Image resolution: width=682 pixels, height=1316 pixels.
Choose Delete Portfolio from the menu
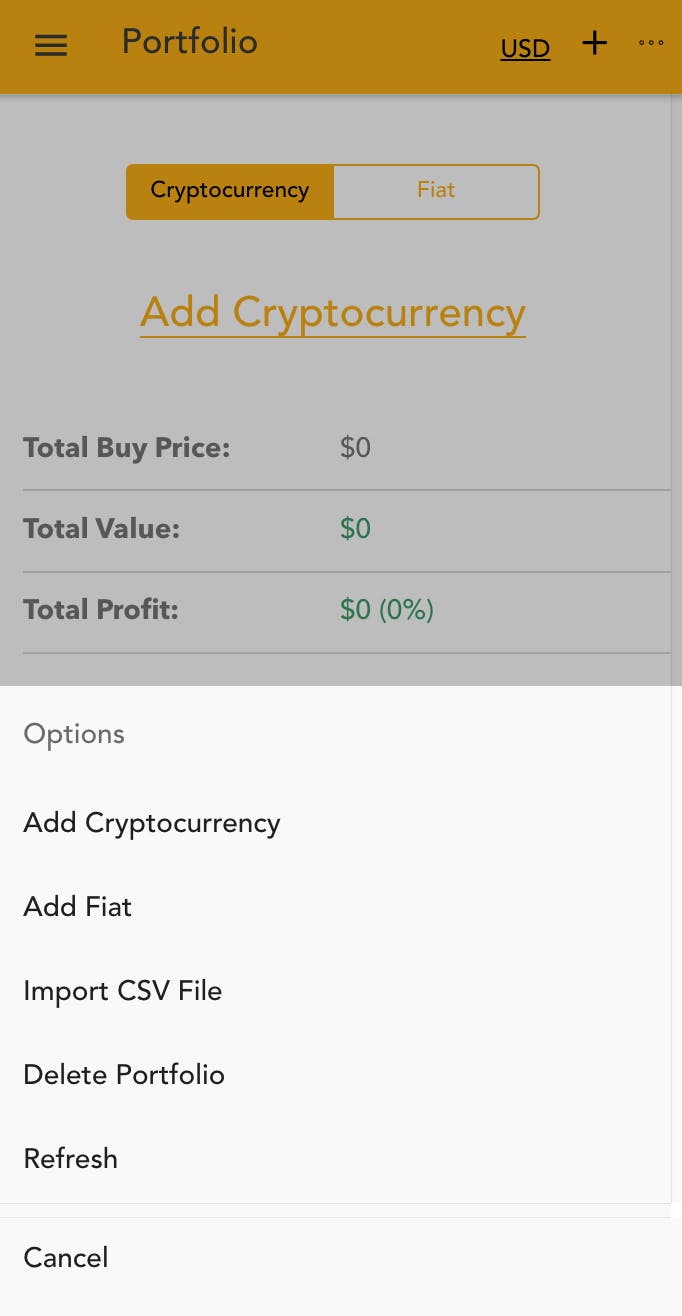point(123,1075)
